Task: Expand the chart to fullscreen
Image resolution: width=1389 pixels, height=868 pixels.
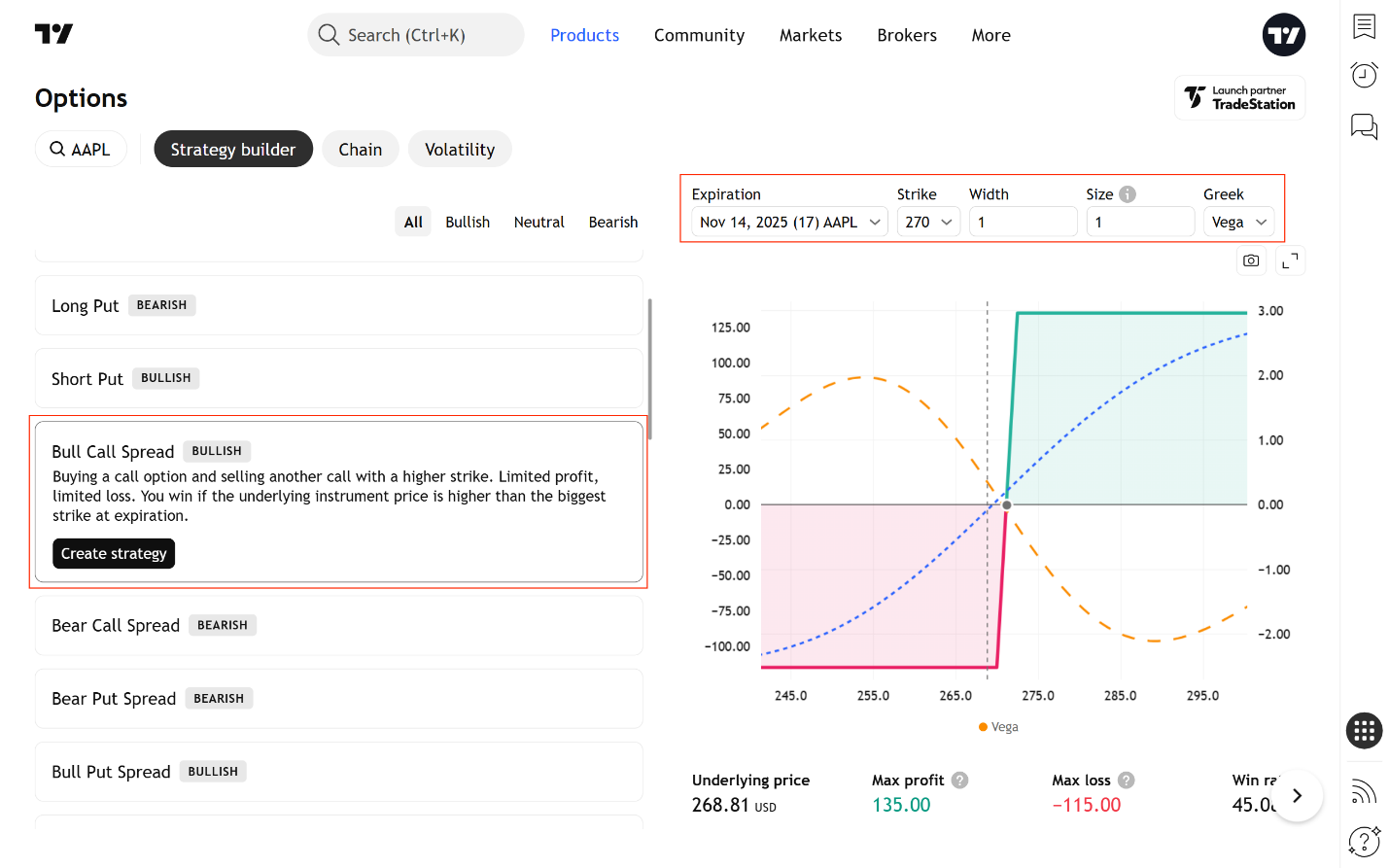Action: pos(1290,260)
